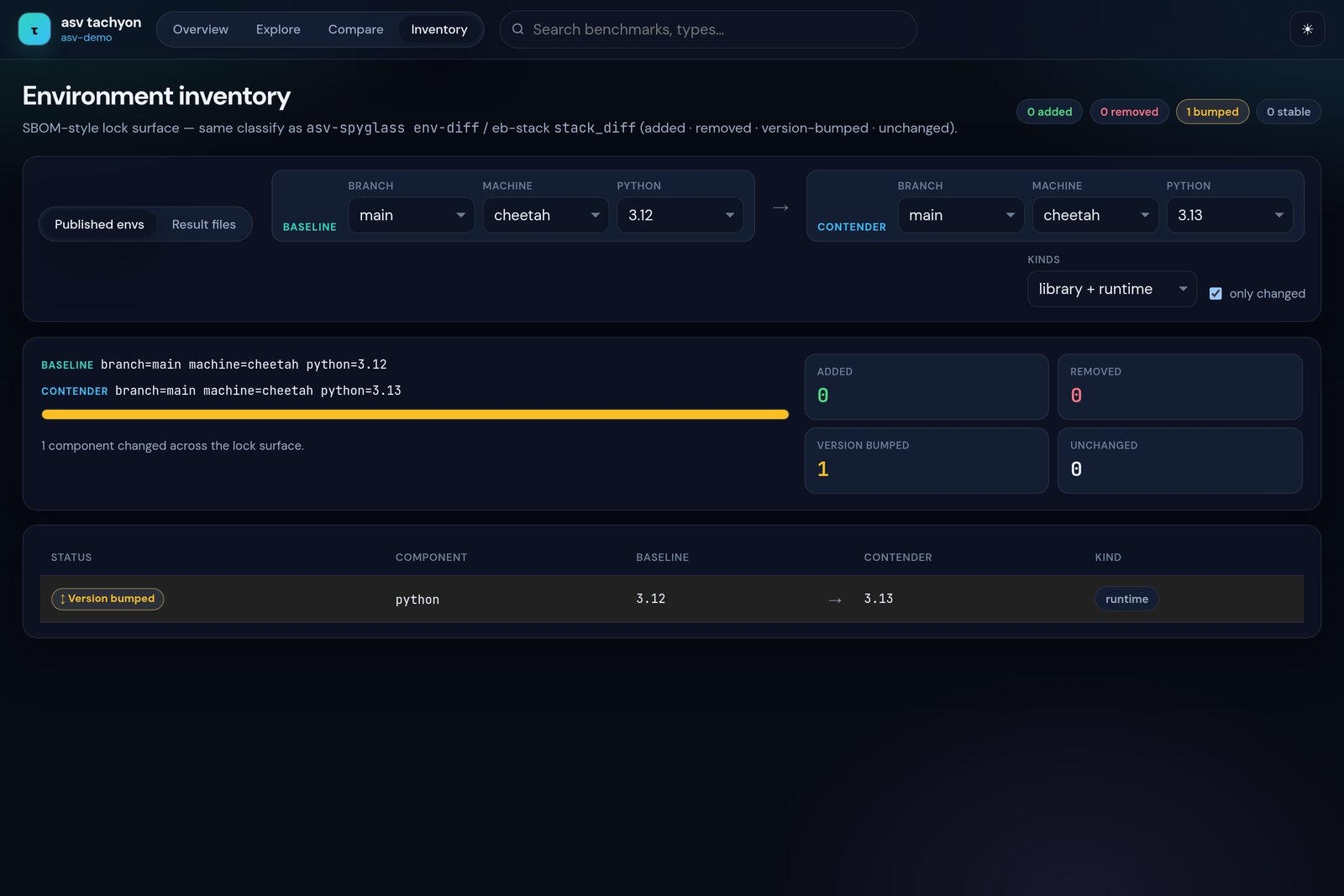This screenshot has width=1344, height=896.
Task: Click the Version bumped status pill
Action: coord(108,599)
